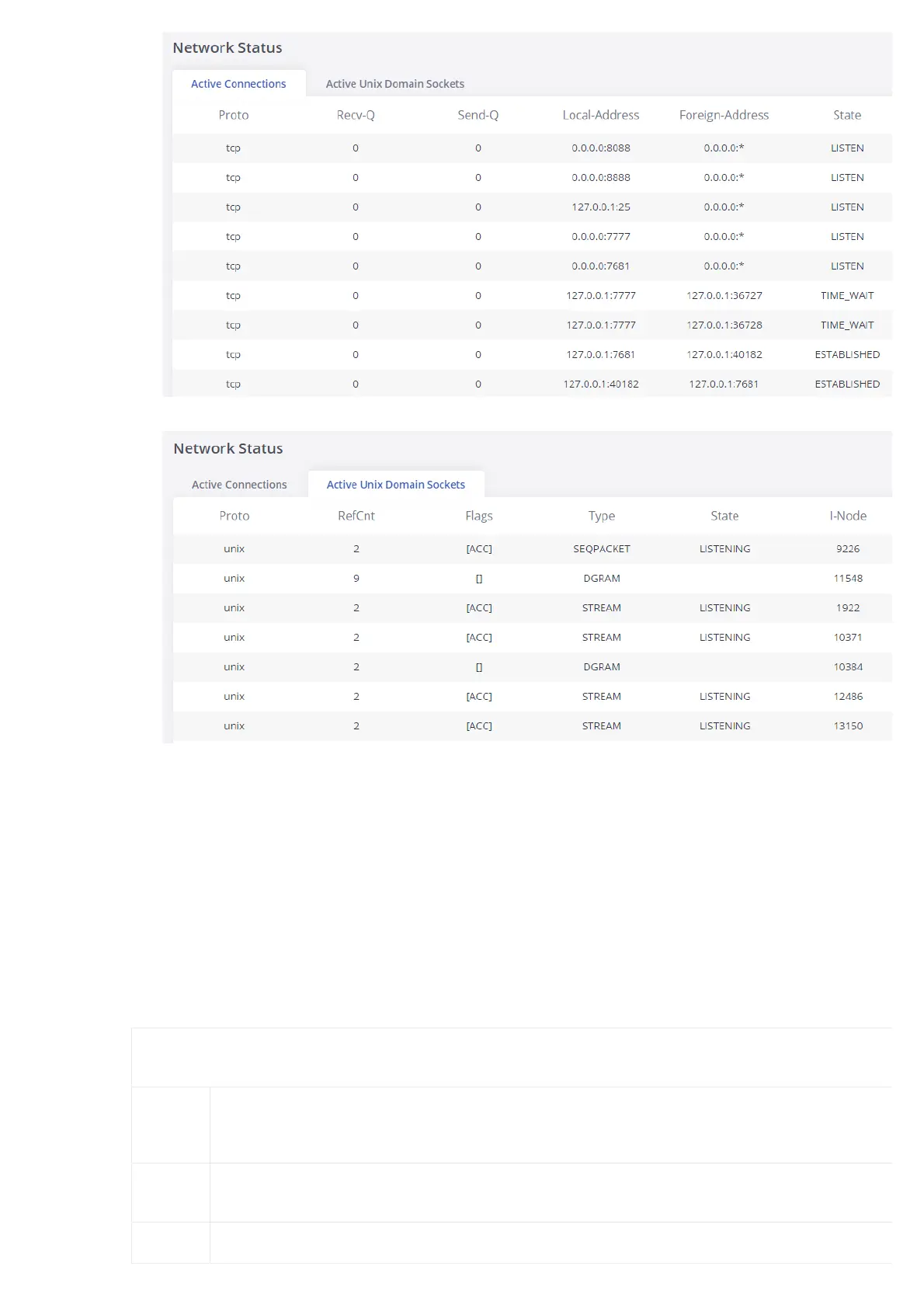
Task: Click LISTENING state in I-Node 13150 row
Action: click(x=724, y=725)
